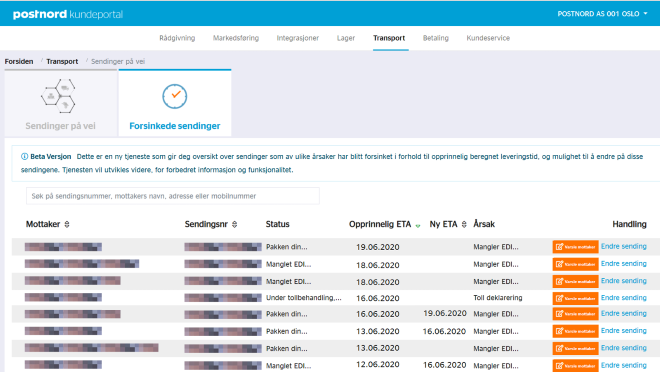Image resolution: width=660 pixels, height=372 pixels.
Task: Click the hexagon icon on Sendinger på vei tab
Action: coord(59,96)
